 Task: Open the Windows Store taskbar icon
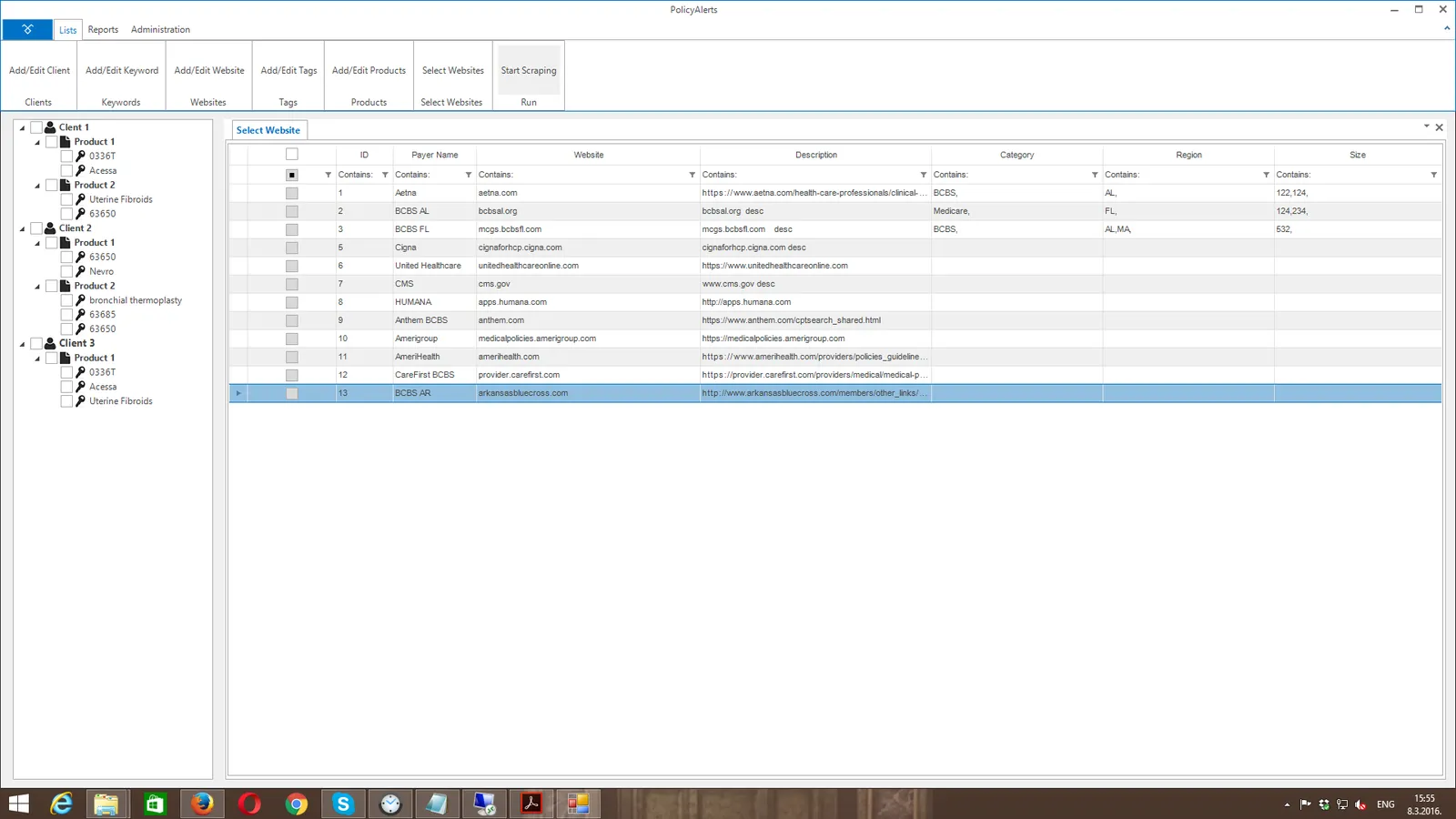155,804
